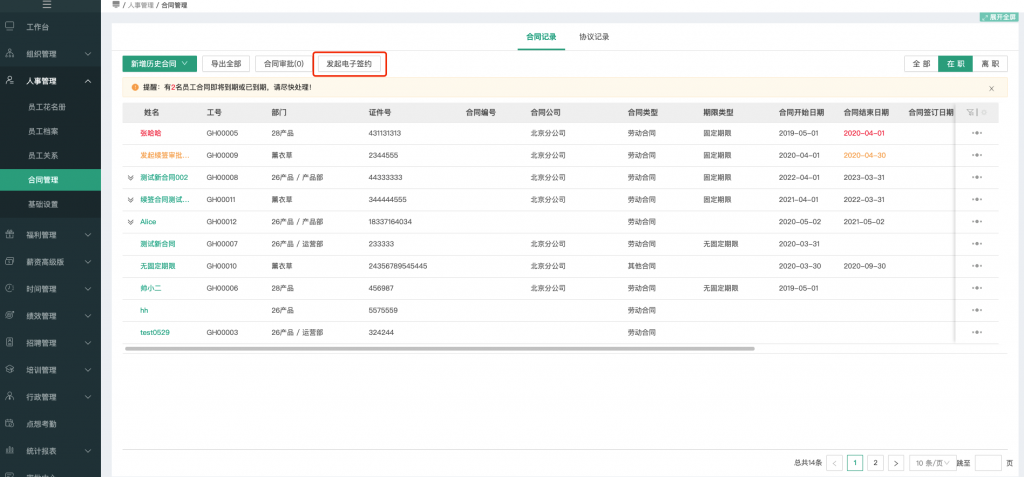Click the 展开全屏 fullscreen button
The width and height of the screenshot is (1024, 477).
(999, 18)
